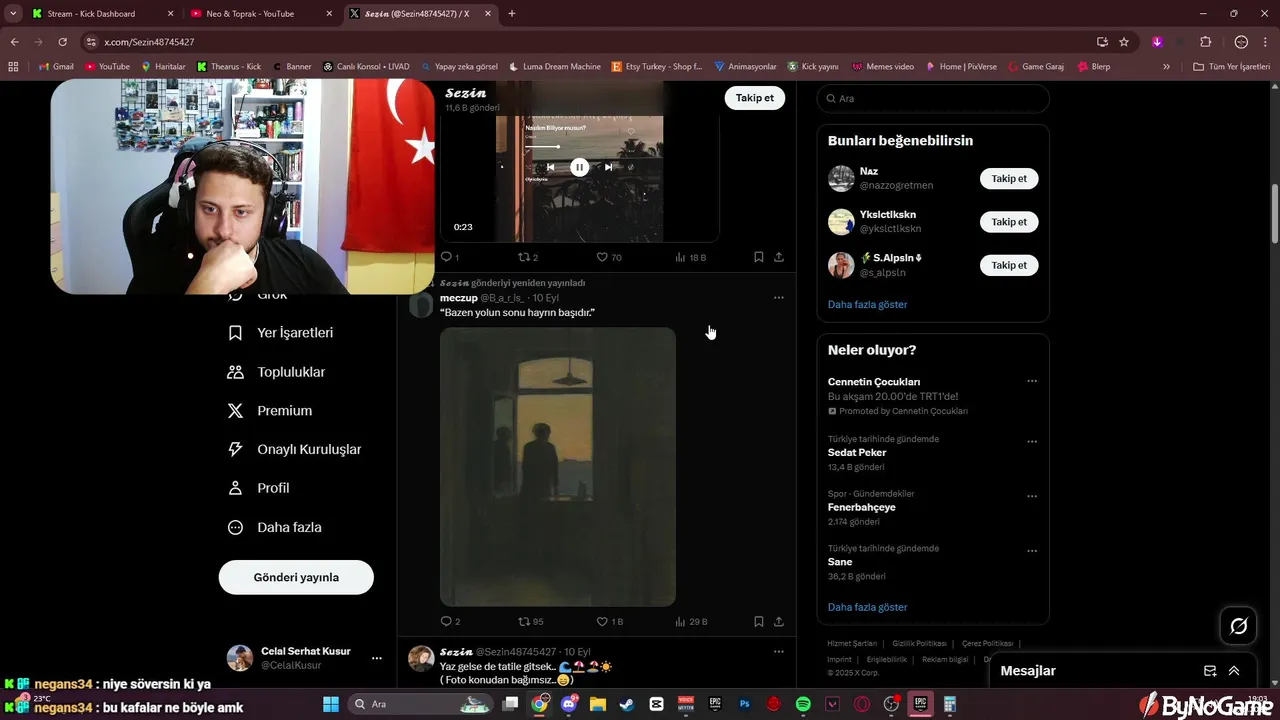Viewport: 1280px width, 720px height.
Task: Open options for Sane trend
Action: pyautogui.click(x=1032, y=551)
